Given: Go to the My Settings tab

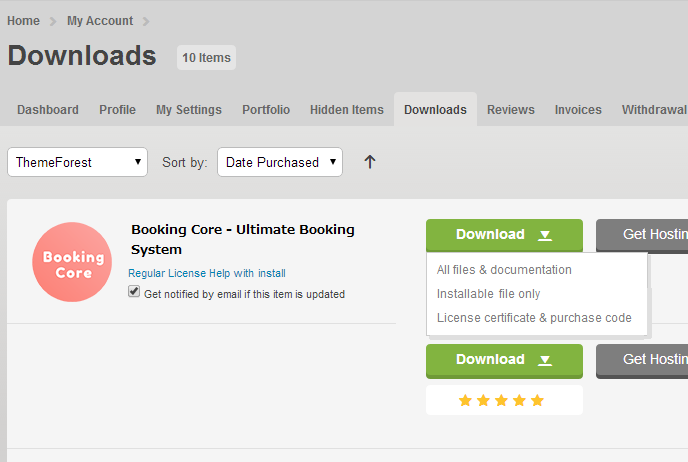Looking at the screenshot, I should pos(189,110).
